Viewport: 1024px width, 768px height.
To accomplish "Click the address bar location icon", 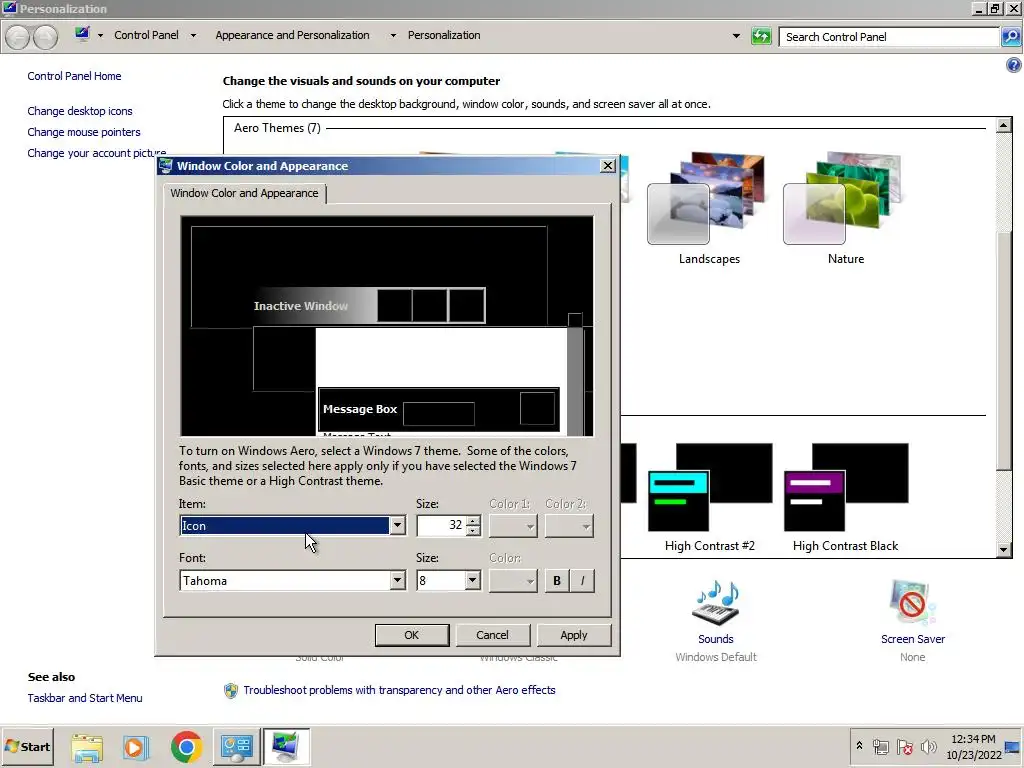I will coord(82,34).
